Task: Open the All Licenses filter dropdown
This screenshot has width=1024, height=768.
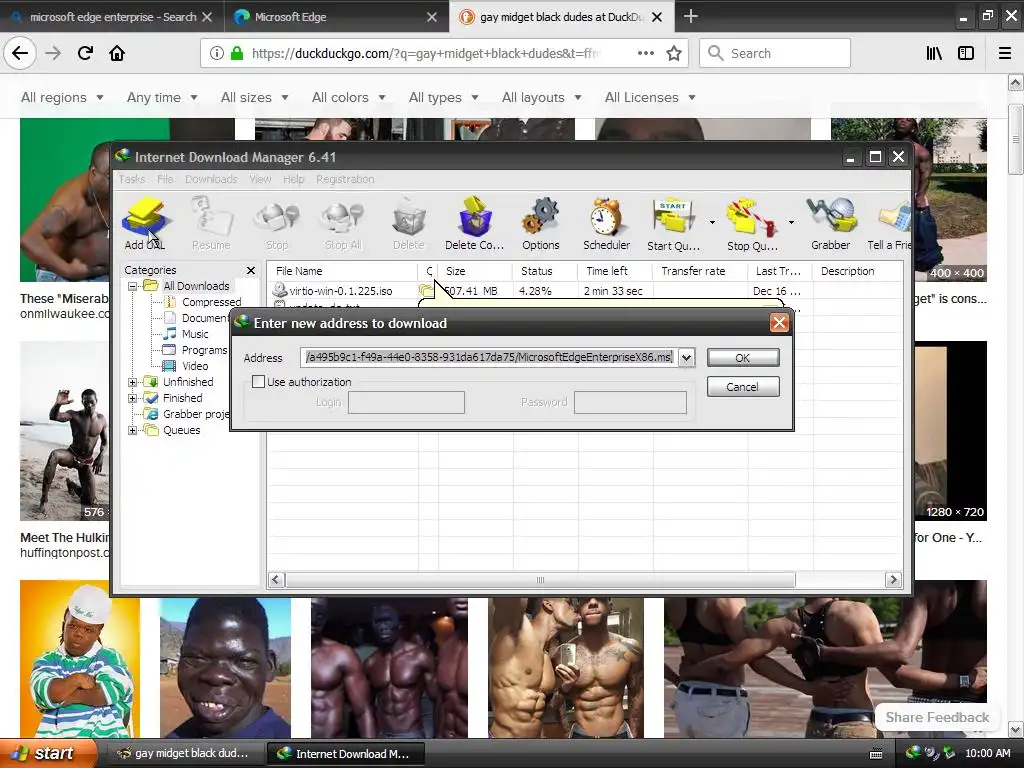Action: (650, 97)
